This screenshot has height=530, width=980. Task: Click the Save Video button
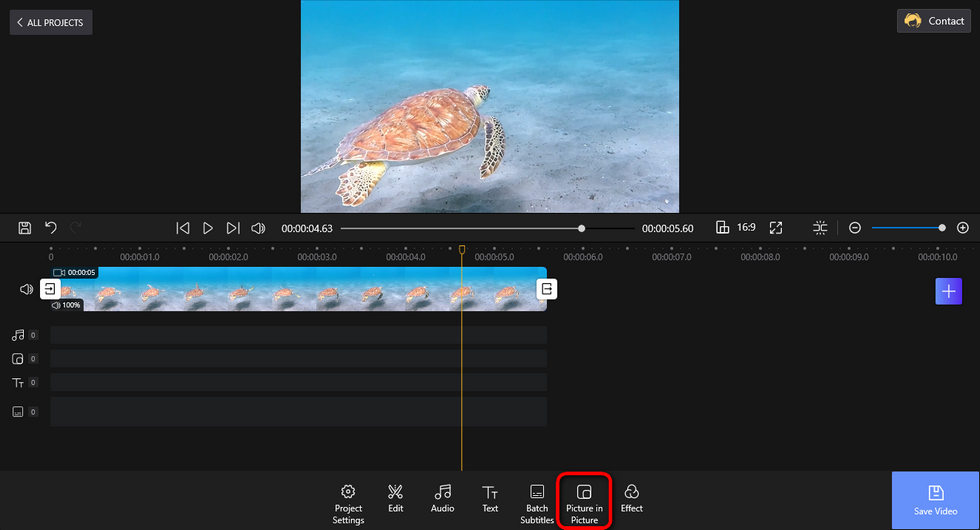pos(935,501)
